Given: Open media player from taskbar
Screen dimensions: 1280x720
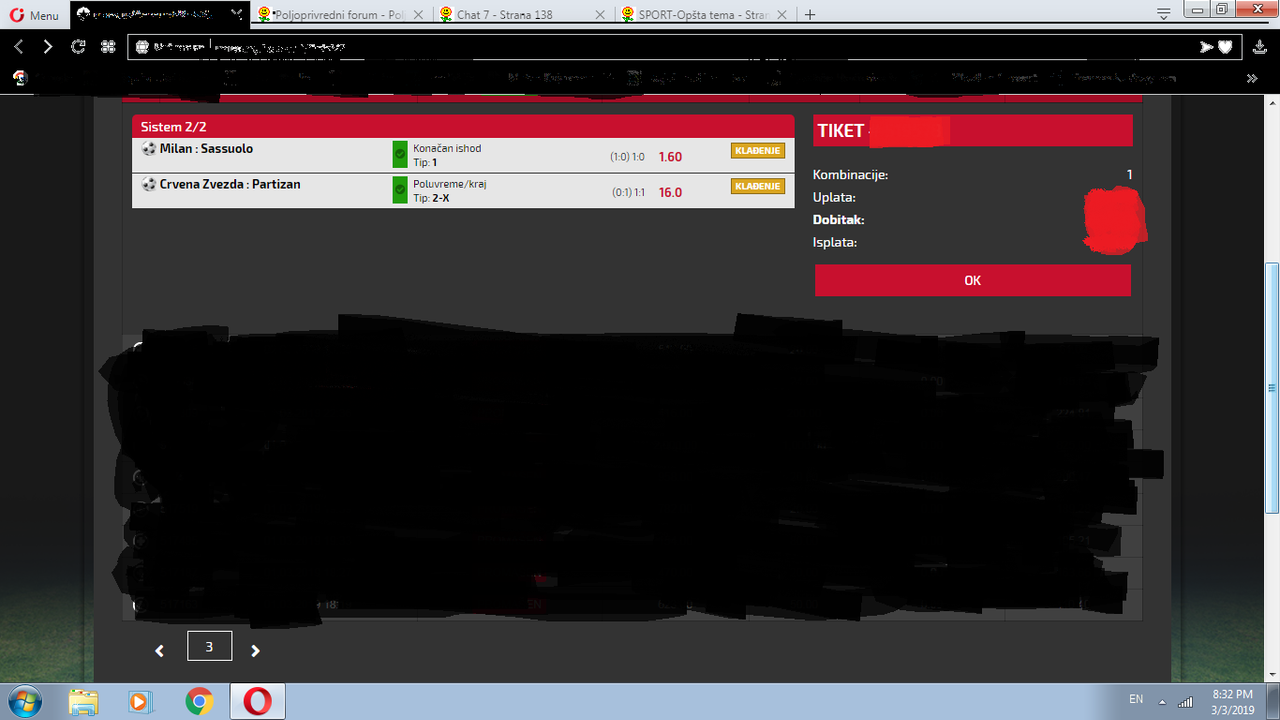Looking at the screenshot, I should point(141,702).
